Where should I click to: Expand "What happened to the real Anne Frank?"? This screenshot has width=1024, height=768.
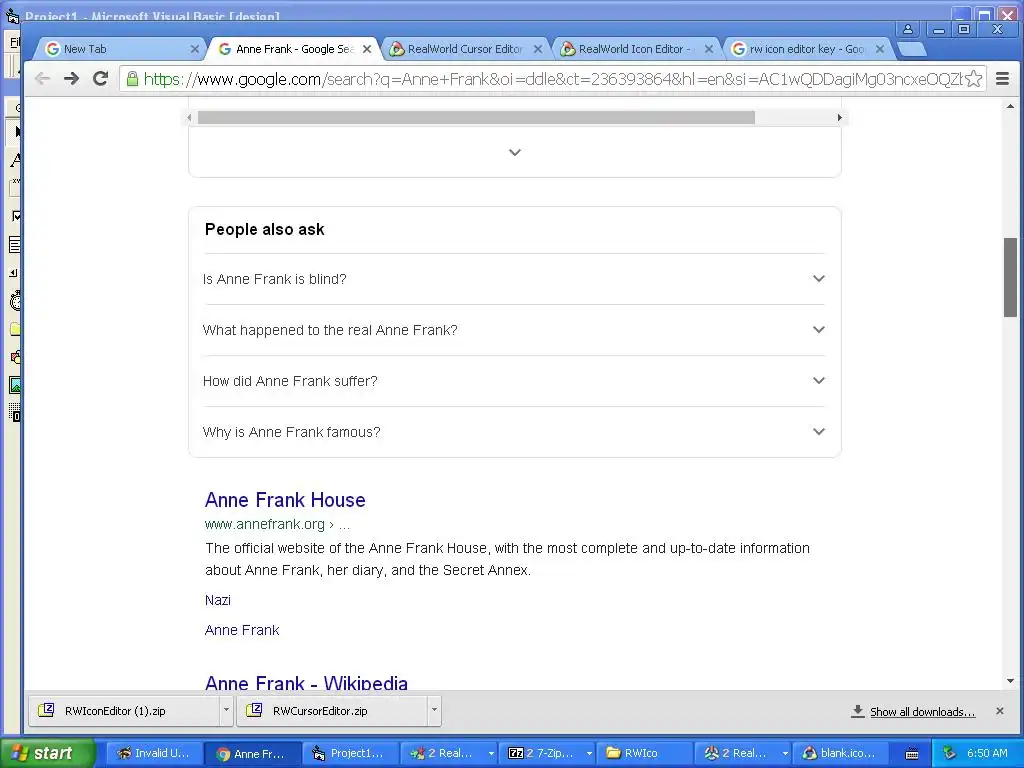point(514,330)
